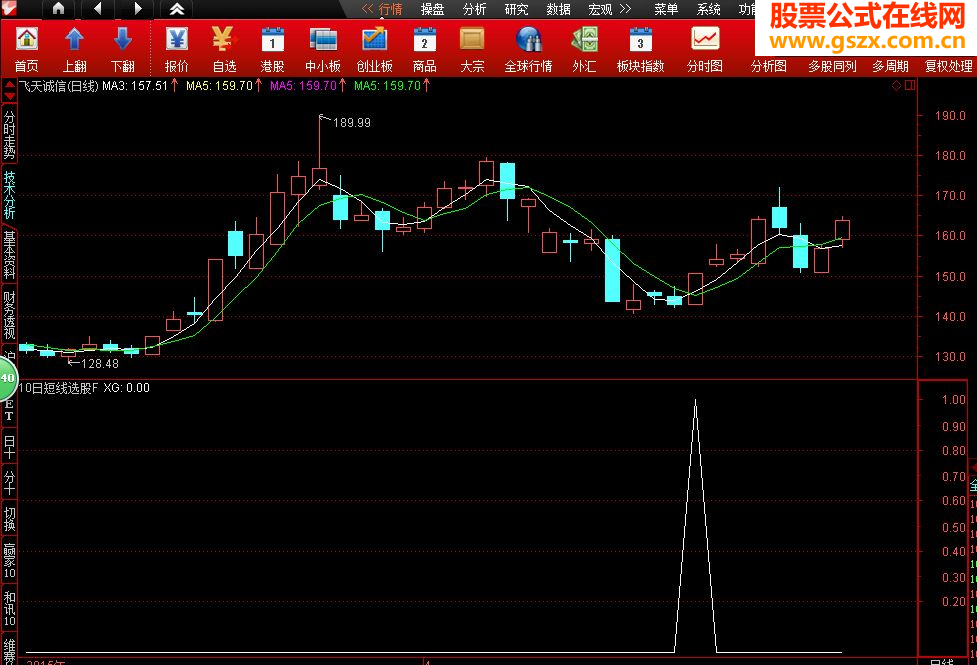Viewport: 977px width, 665px height.
Task: Click the white XG signal spike peak
Action: [x=695, y=402]
